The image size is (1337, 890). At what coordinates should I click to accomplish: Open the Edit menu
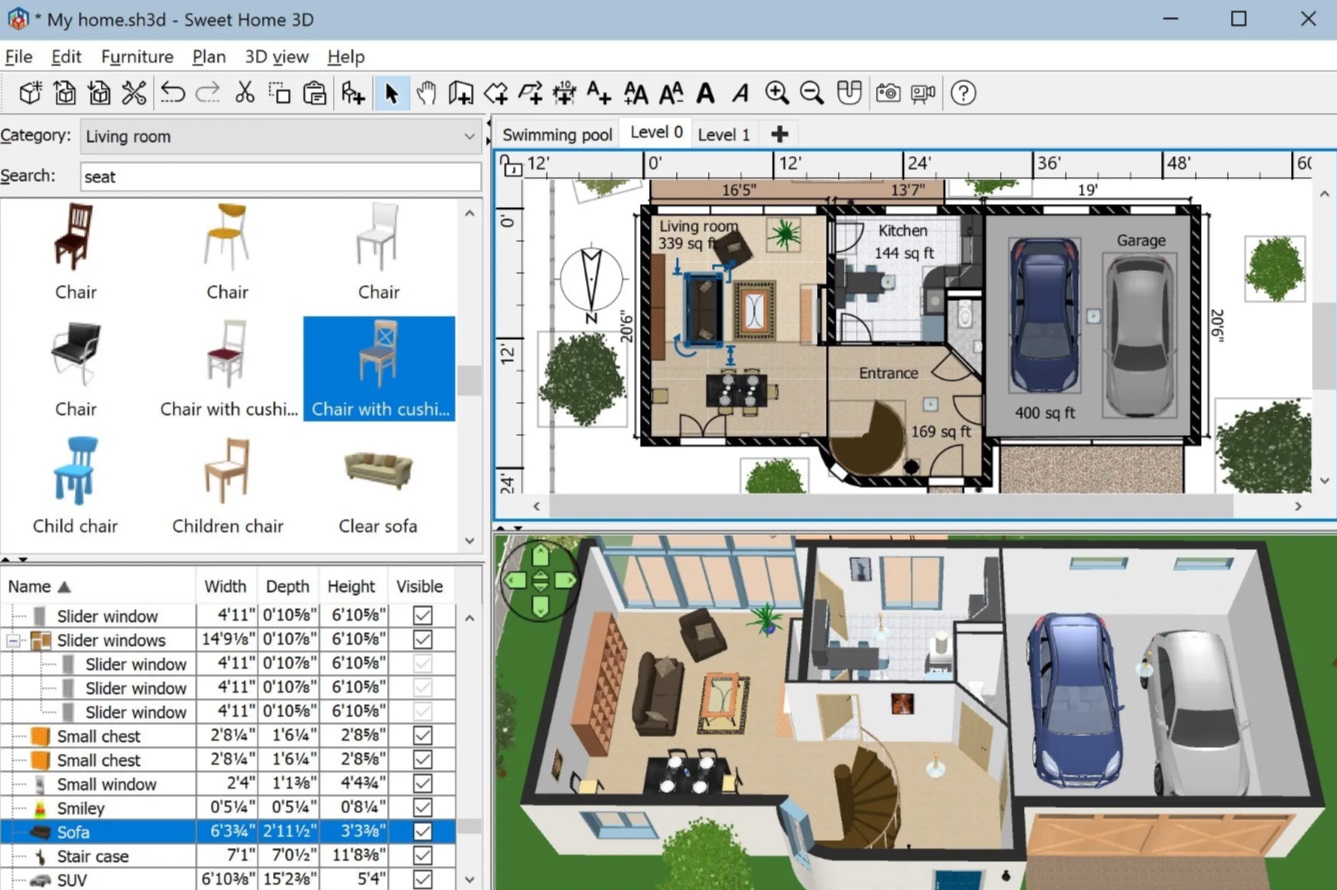66,57
